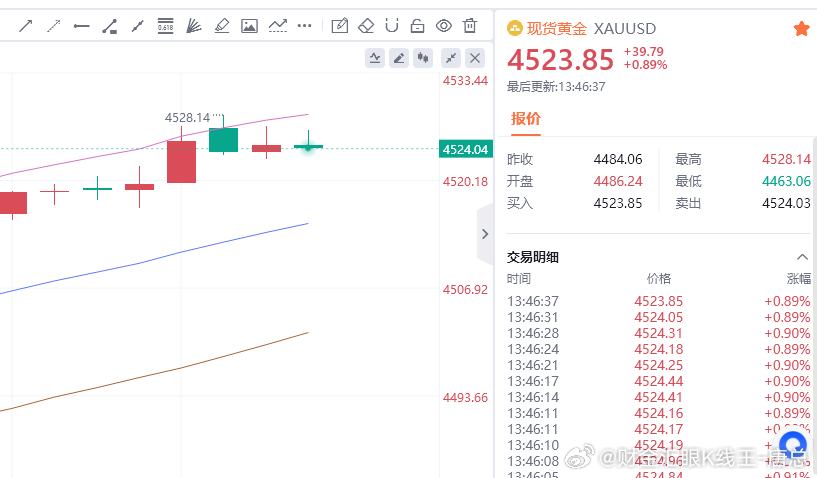
Task: Click the 价格 column header
Action: click(x=659, y=279)
